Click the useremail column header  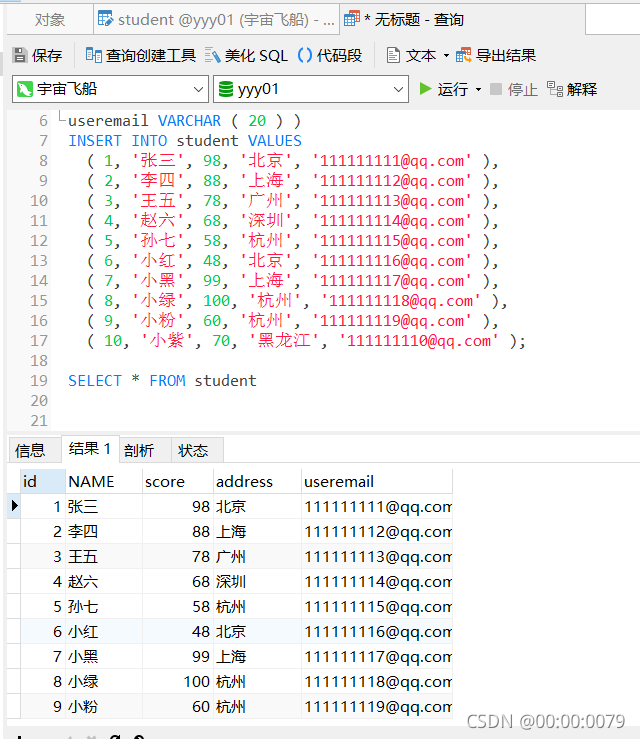click(x=377, y=481)
